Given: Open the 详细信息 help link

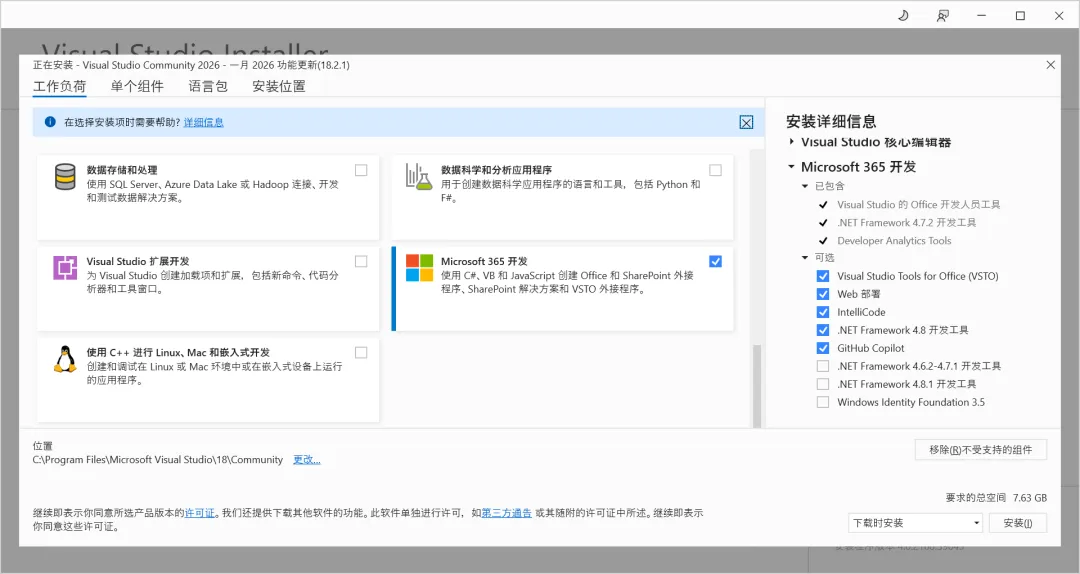Looking at the screenshot, I should (x=204, y=123).
